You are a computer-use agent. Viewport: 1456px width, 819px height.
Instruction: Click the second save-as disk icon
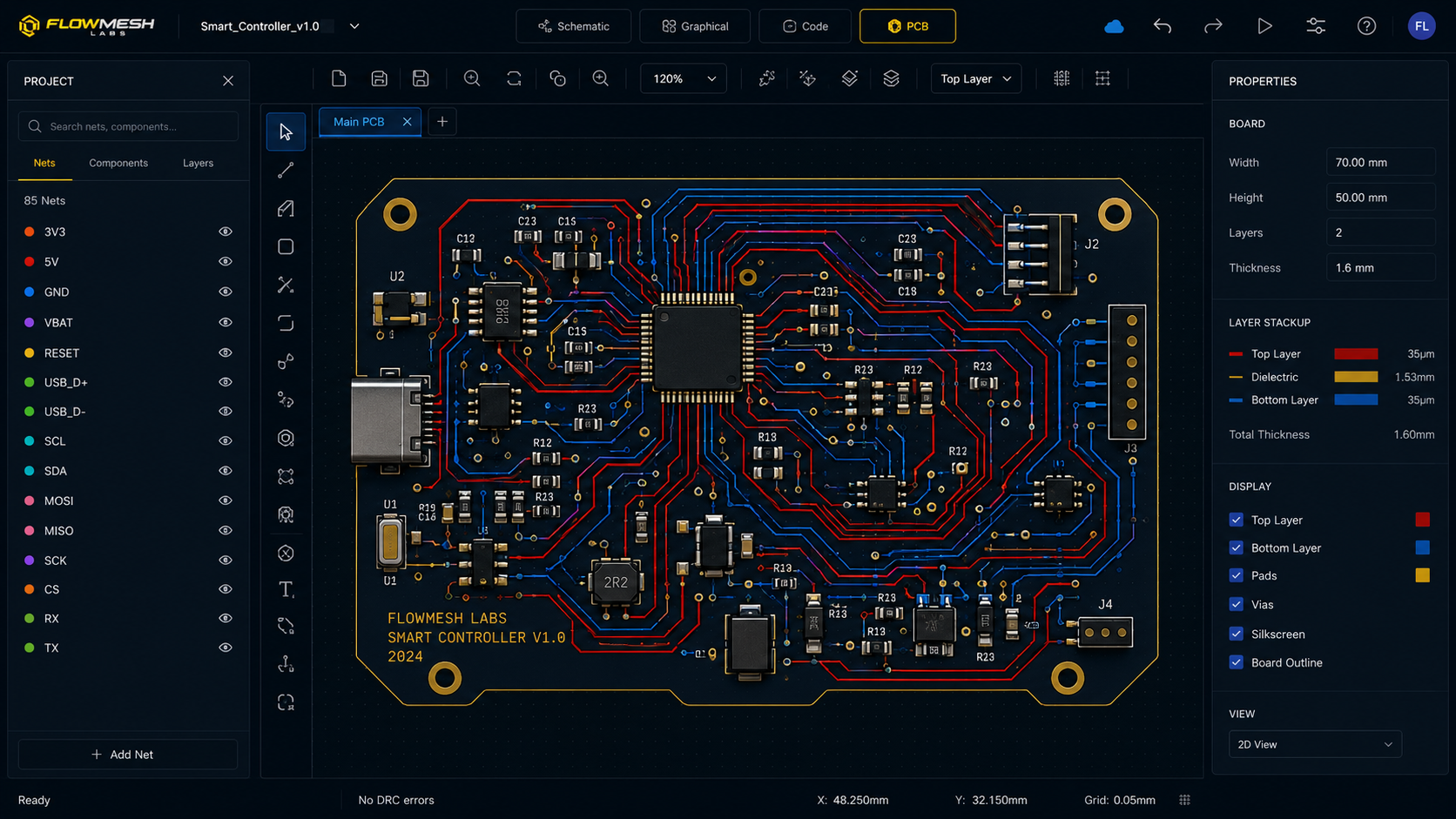pyautogui.click(x=421, y=78)
